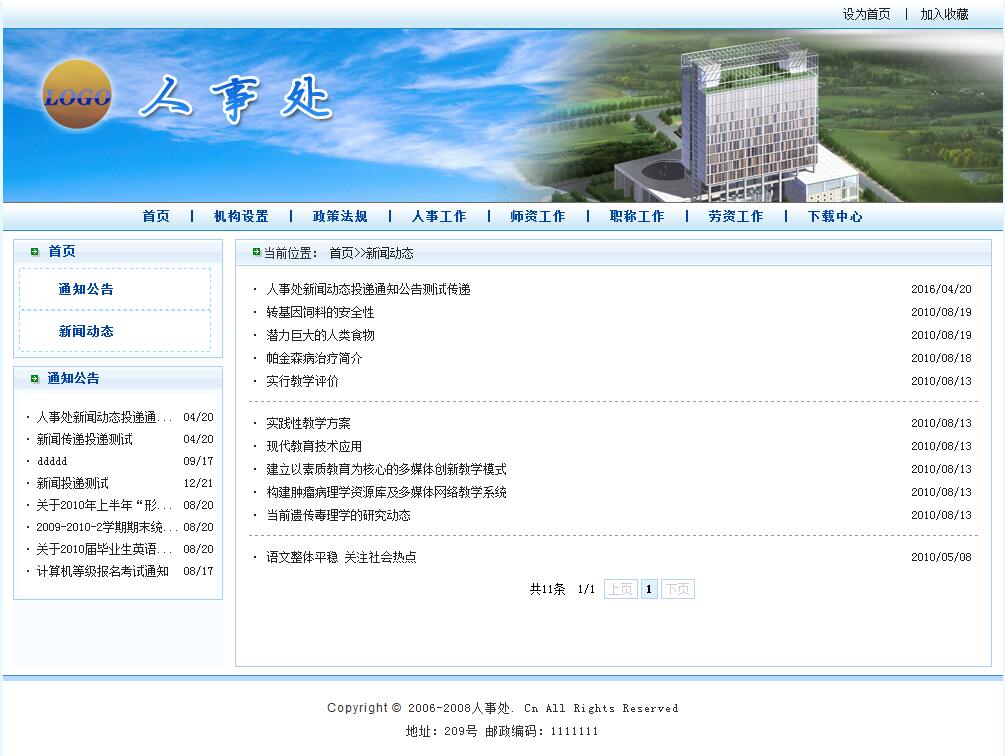Open sidebar notice 关于2010届毕业生英语...

pyautogui.click(x=104, y=550)
